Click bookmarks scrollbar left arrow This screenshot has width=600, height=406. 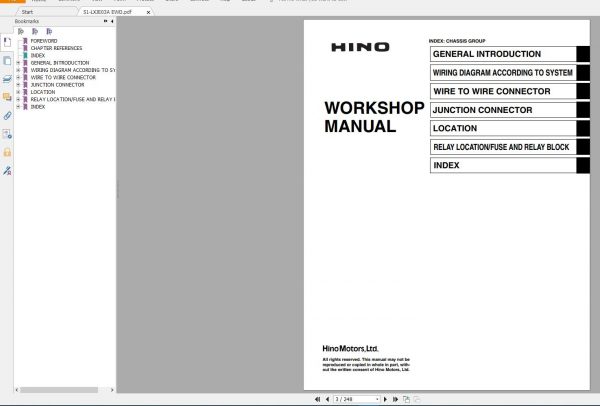click(x=17, y=390)
